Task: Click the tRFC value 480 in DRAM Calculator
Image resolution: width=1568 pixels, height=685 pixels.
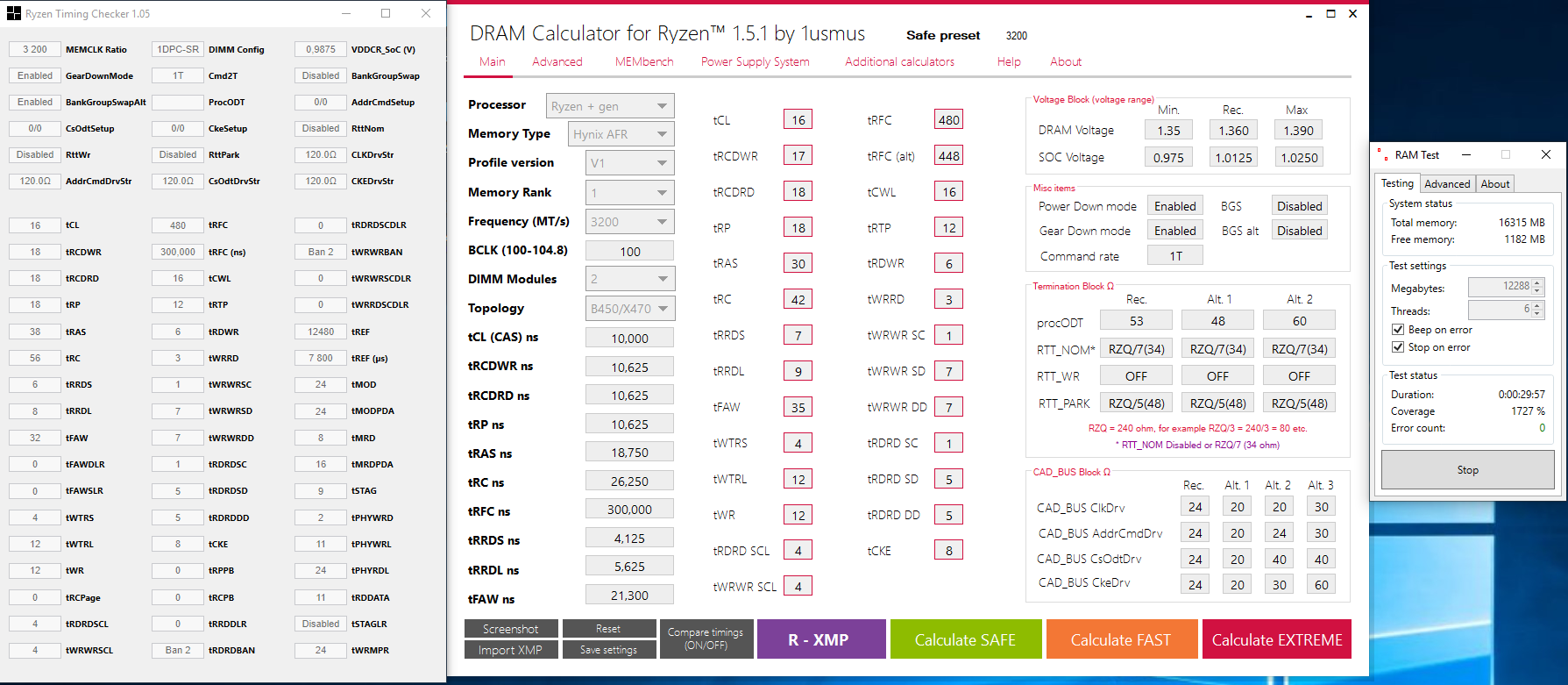Action: click(x=948, y=120)
